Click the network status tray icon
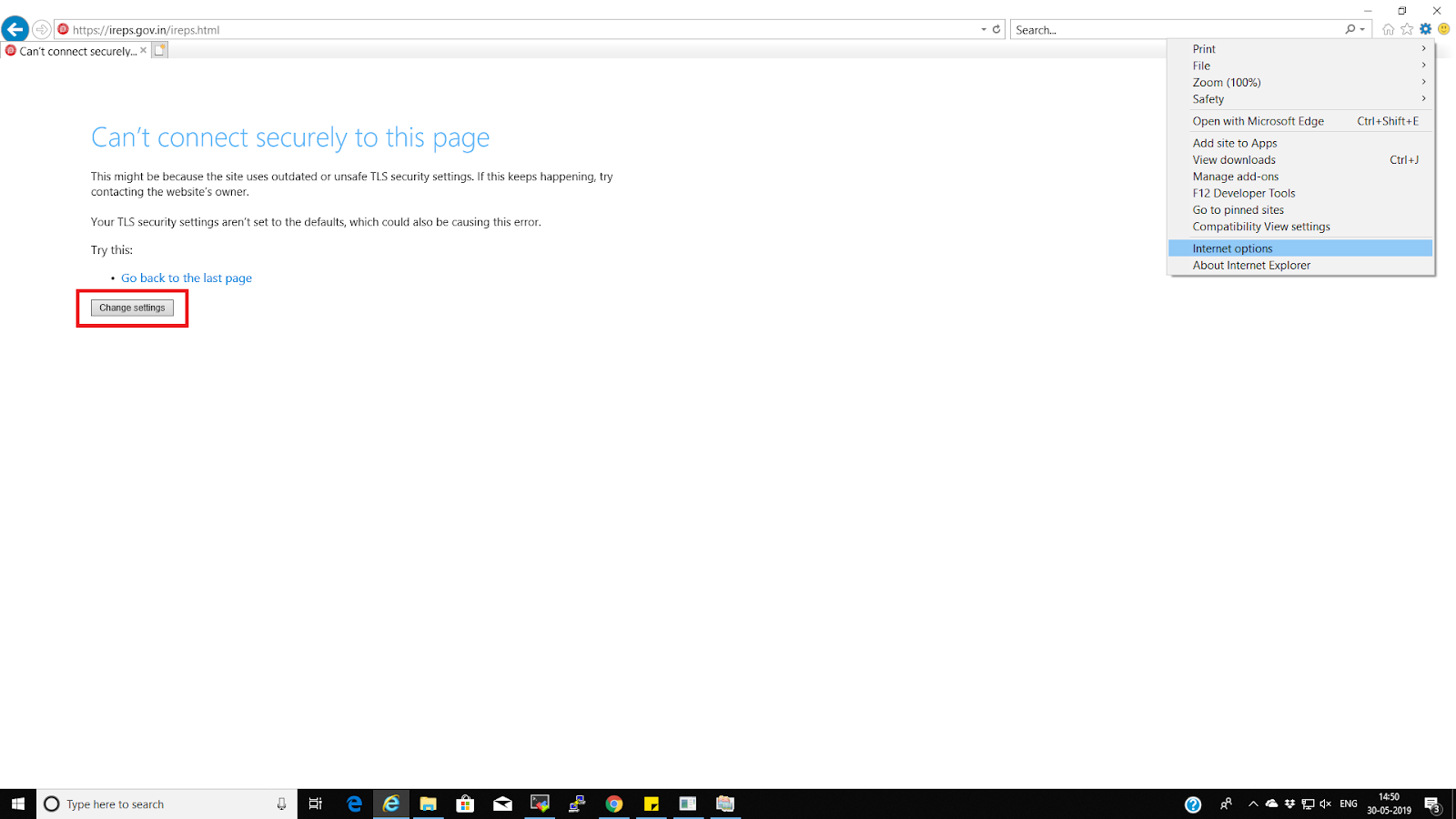 pyautogui.click(x=1308, y=804)
